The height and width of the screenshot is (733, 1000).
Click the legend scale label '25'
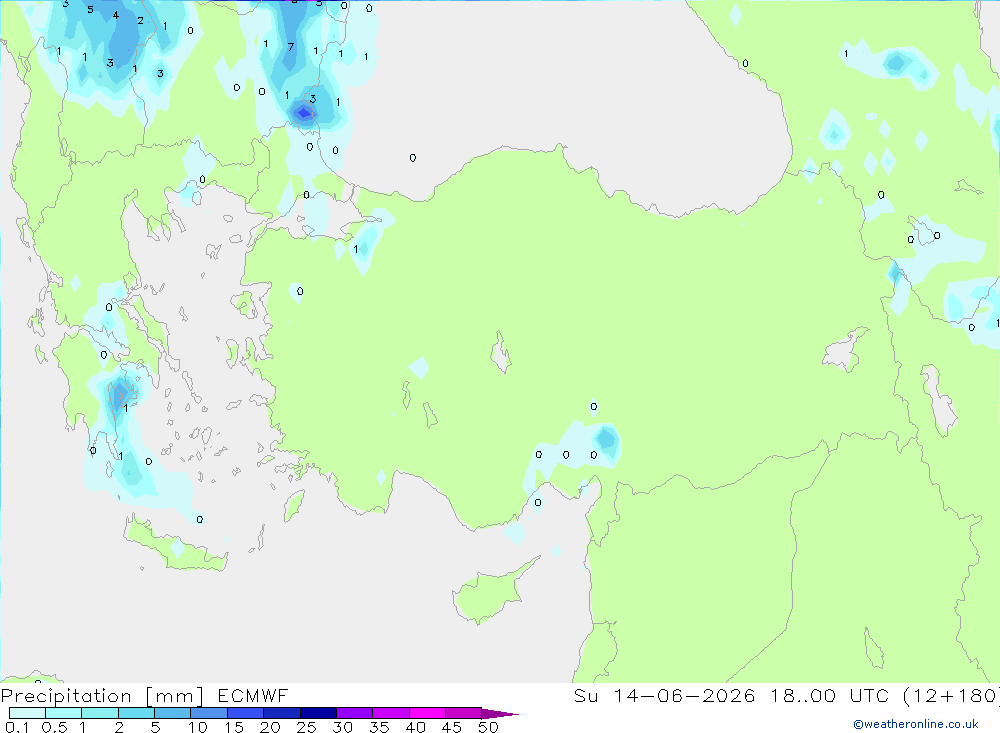pos(306,727)
